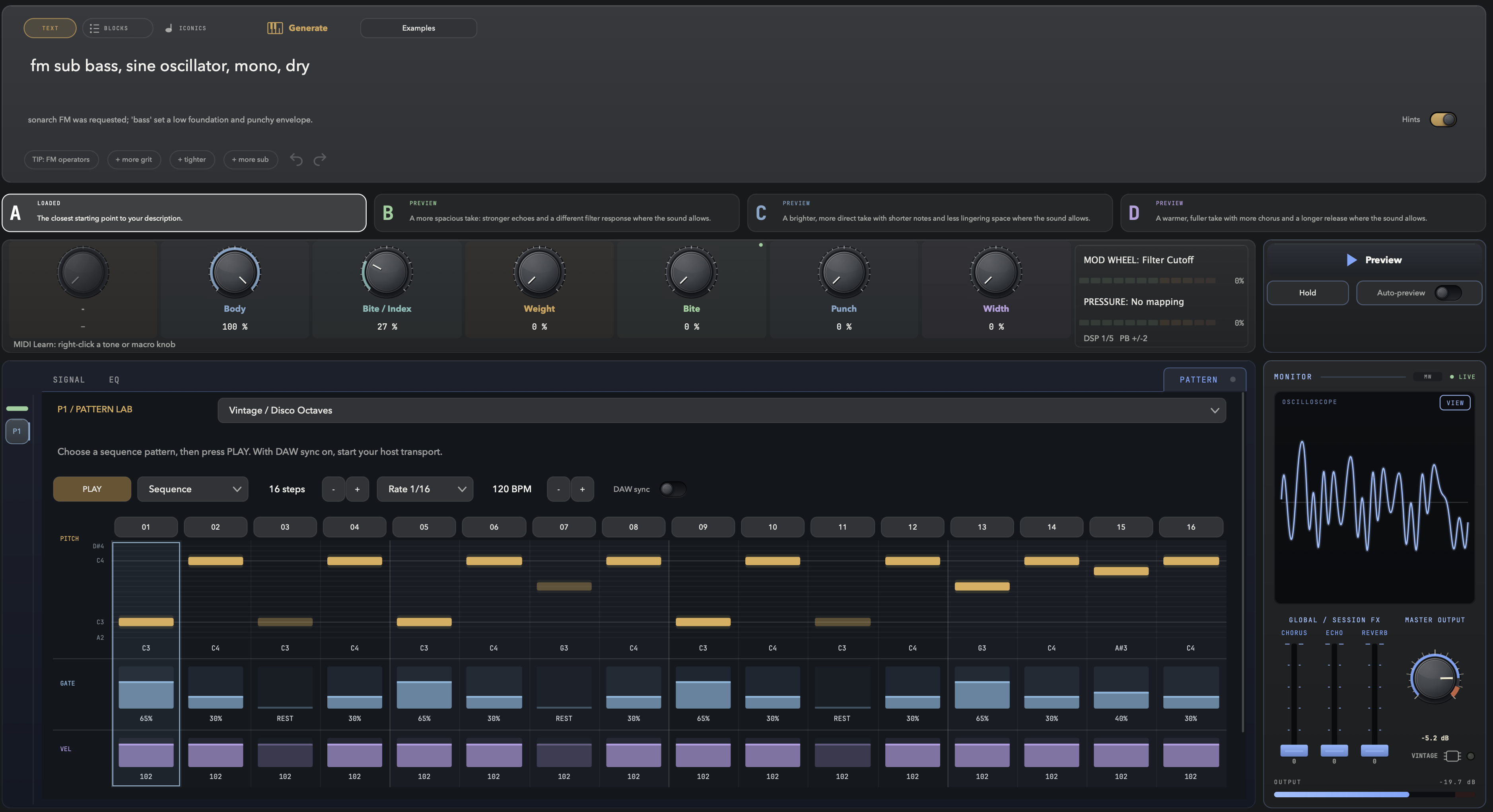Click the PRESSURE: No mapping label
The width and height of the screenshot is (1493, 812).
pos(1133,301)
